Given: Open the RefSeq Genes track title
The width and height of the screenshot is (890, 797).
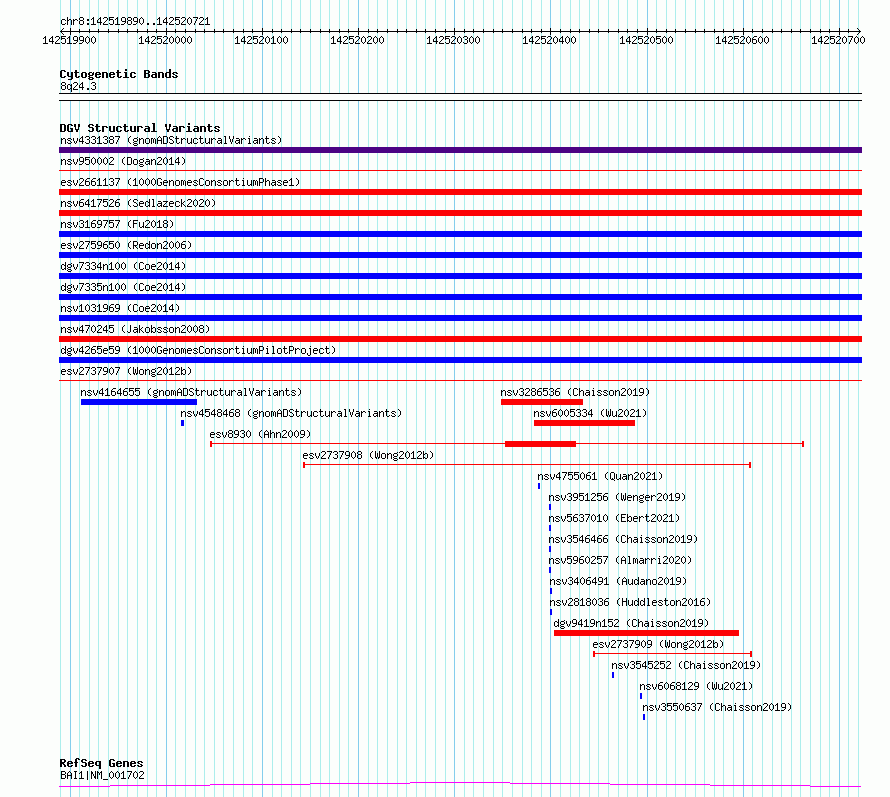Looking at the screenshot, I should [101, 763].
